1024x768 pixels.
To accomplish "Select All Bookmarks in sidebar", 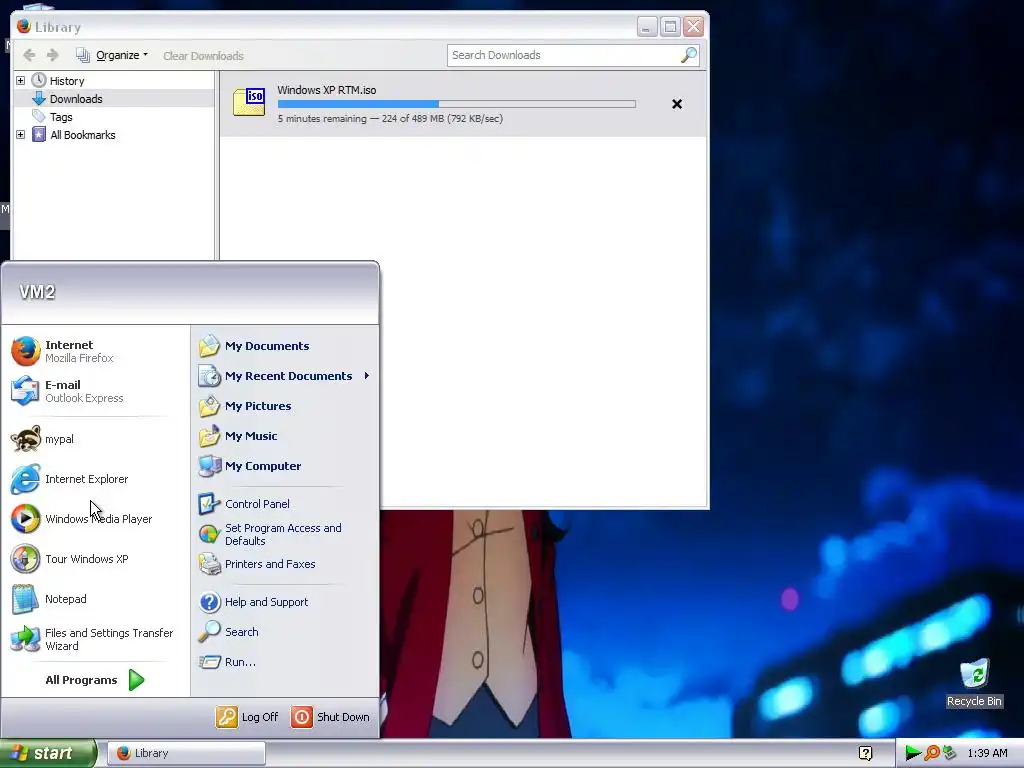I will point(74,135).
